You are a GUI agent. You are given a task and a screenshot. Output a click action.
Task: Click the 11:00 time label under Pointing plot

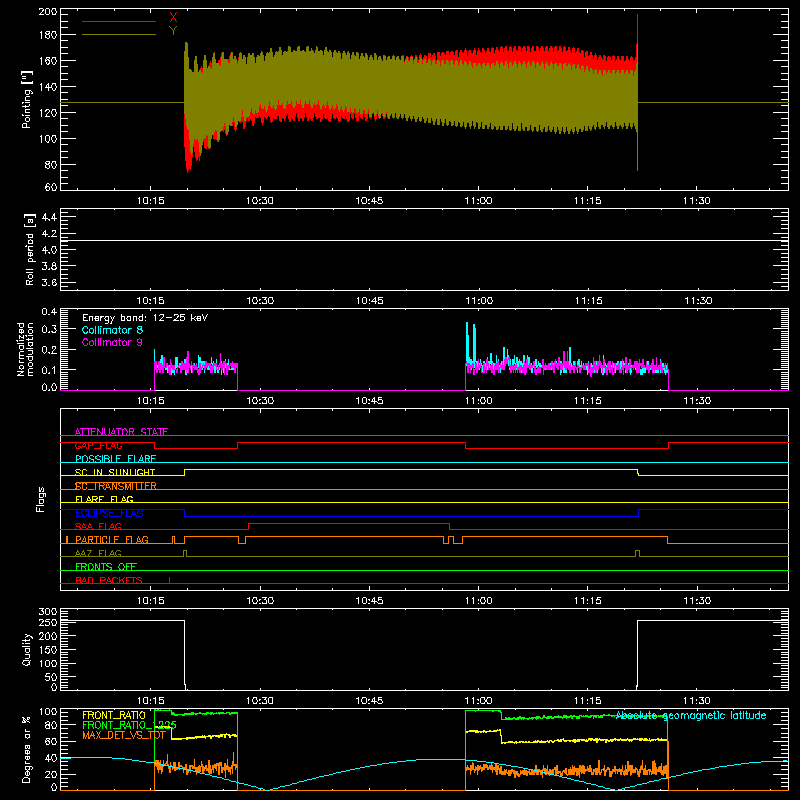[479, 201]
